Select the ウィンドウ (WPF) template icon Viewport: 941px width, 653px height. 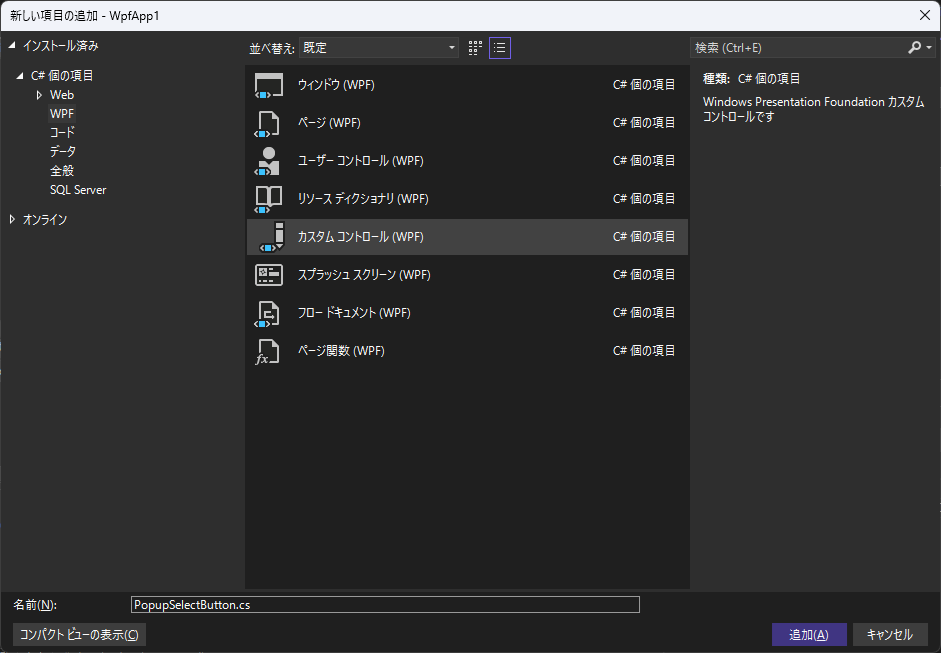point(268,85)
